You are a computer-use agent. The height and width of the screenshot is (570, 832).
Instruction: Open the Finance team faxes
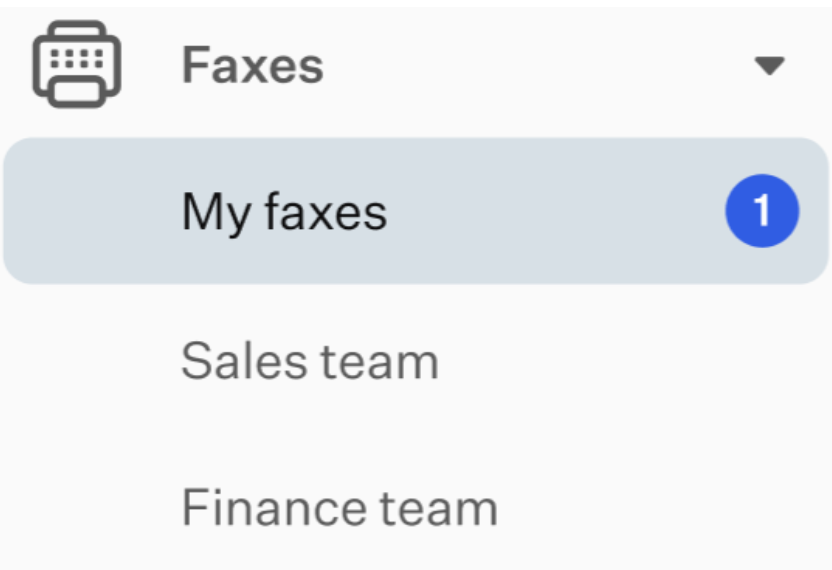tap(340, 507)
